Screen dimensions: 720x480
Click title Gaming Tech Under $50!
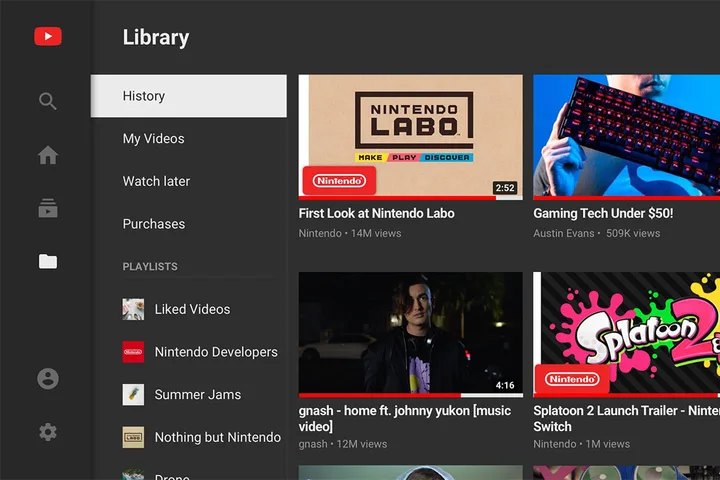coord(603,214)
